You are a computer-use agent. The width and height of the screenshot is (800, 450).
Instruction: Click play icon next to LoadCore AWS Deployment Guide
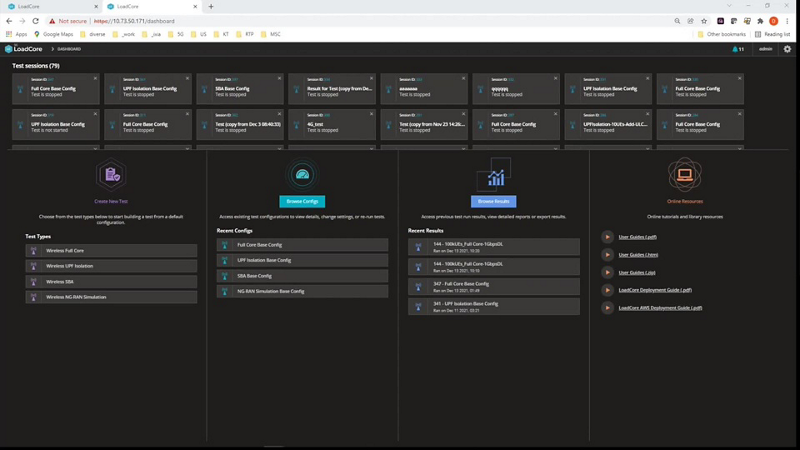607,308
